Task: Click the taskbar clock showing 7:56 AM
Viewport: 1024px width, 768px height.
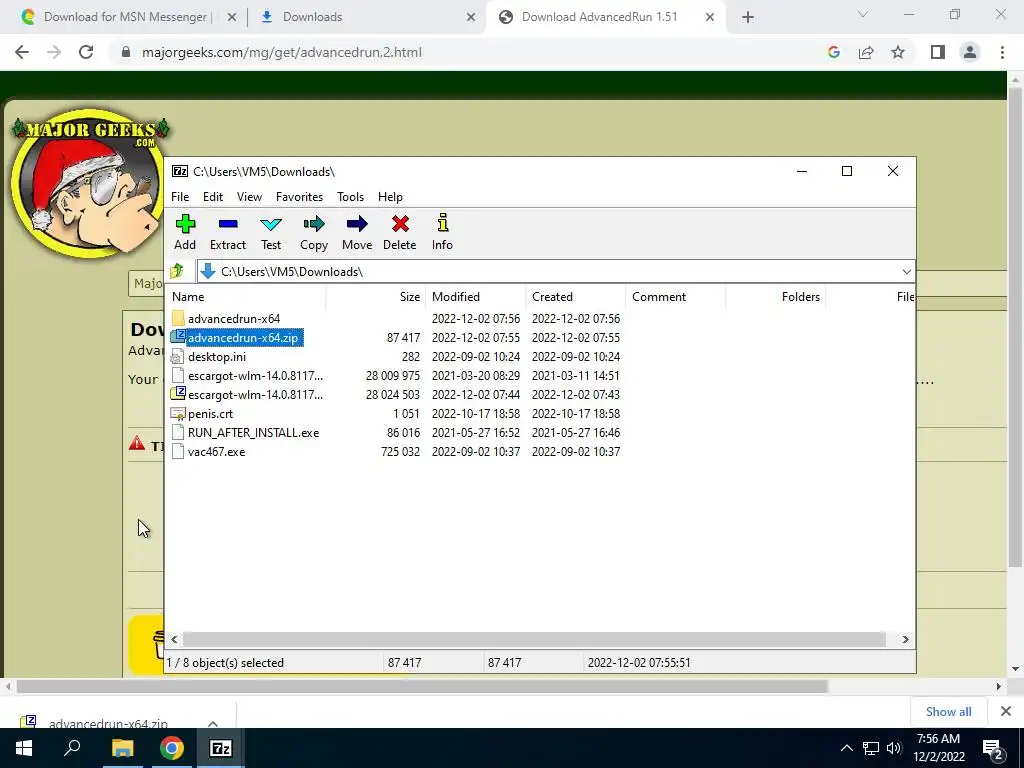Action: (x=938, y=748)
